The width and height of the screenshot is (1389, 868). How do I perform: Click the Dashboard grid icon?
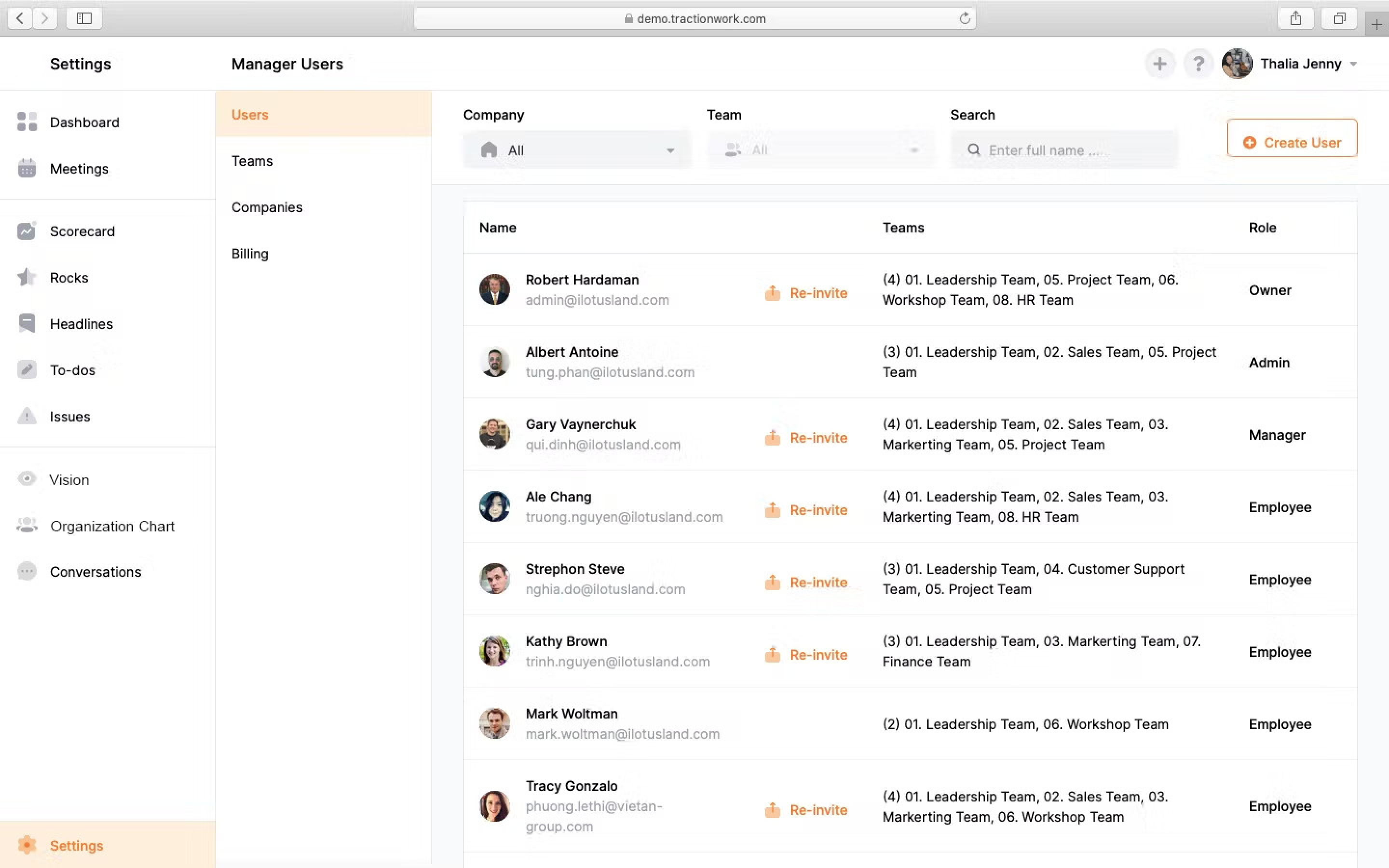27,122
